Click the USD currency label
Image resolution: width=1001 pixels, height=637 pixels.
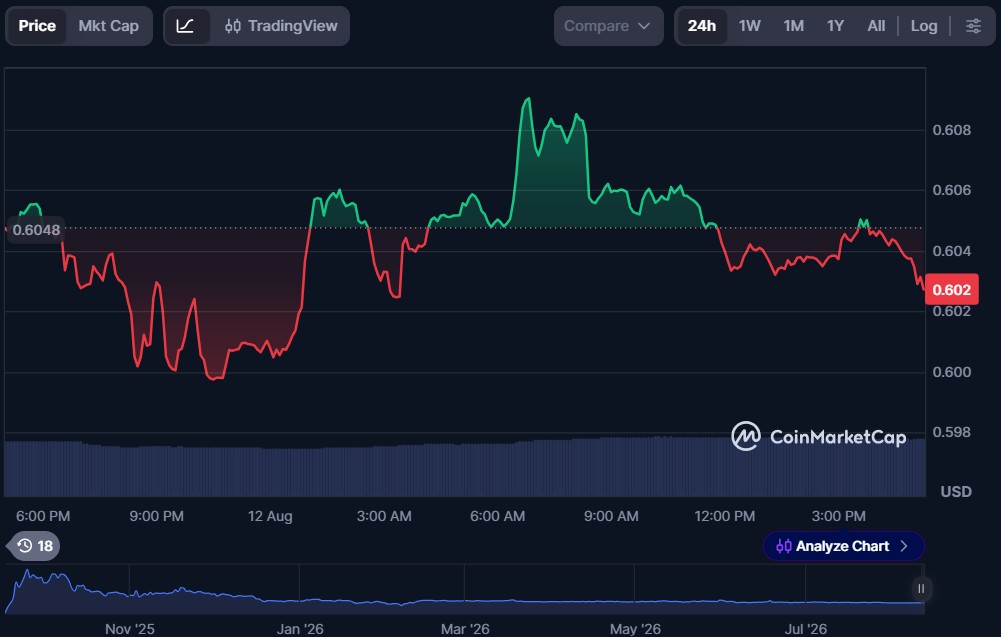coord(956,491)
